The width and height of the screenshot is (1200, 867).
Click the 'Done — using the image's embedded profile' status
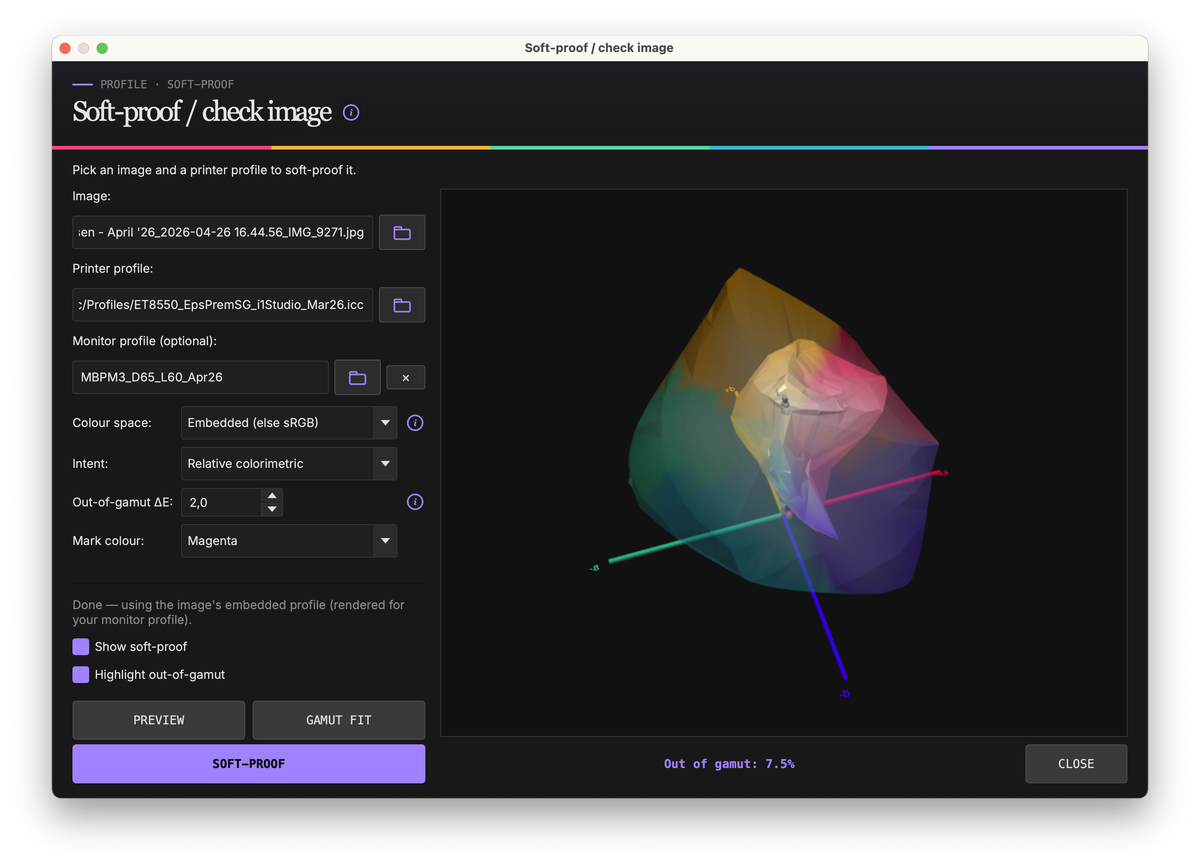point(239,612)
